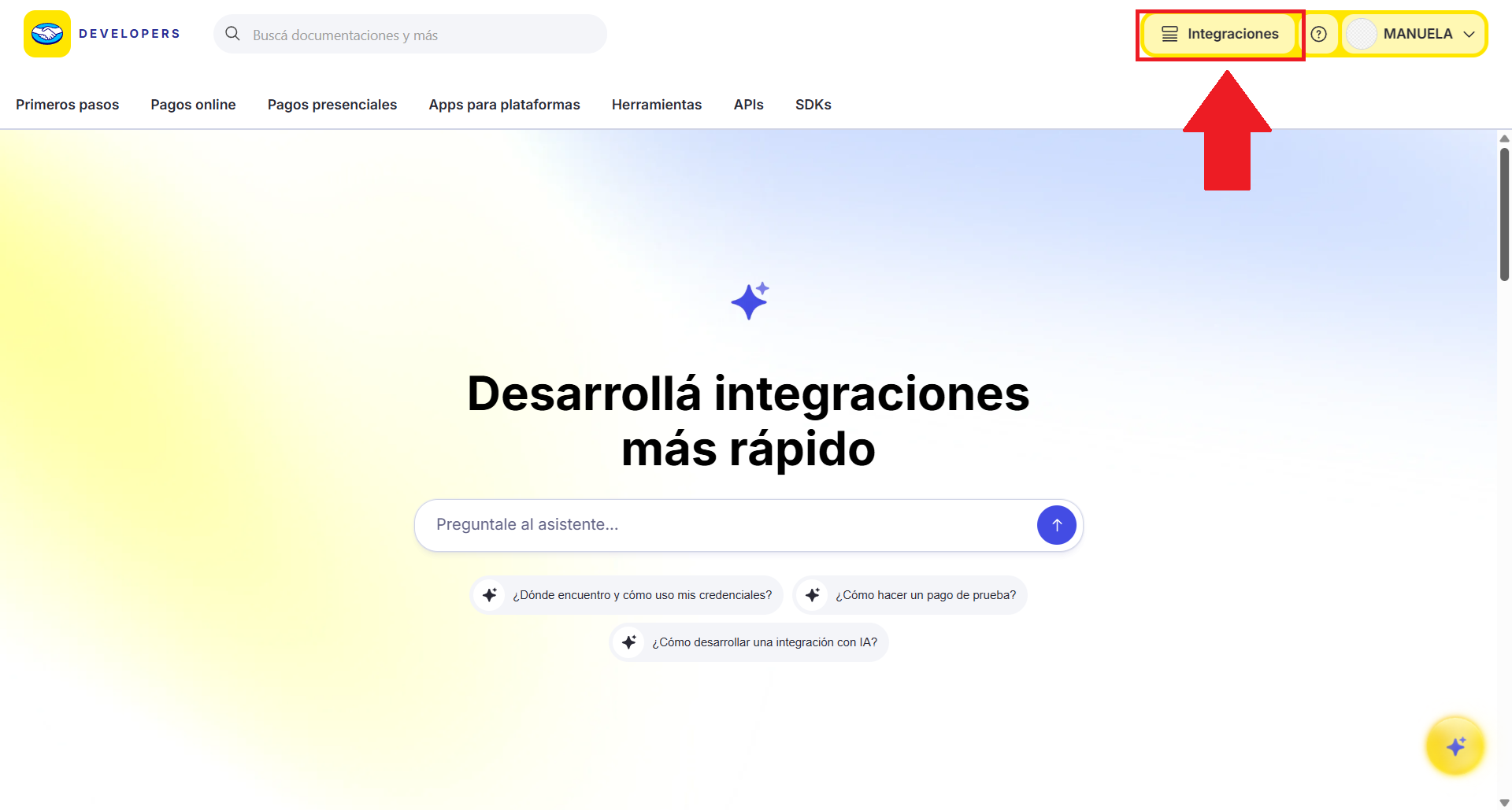Click the scrollbar down arrow

[x=1505, y=802]
